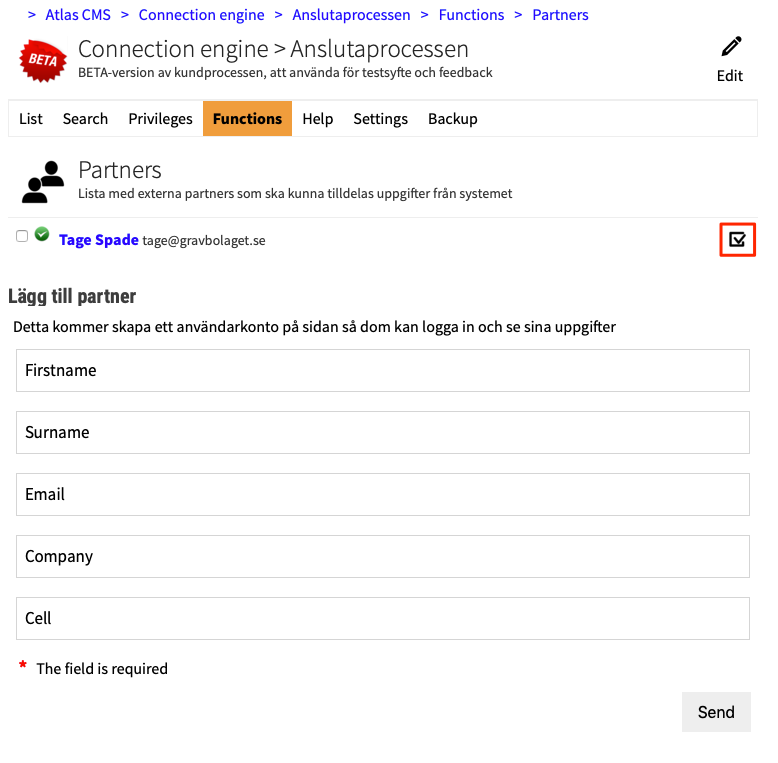This screenshot has width=778, height=763.
Task: Go to the Search tab
Action: pos(85,119)
